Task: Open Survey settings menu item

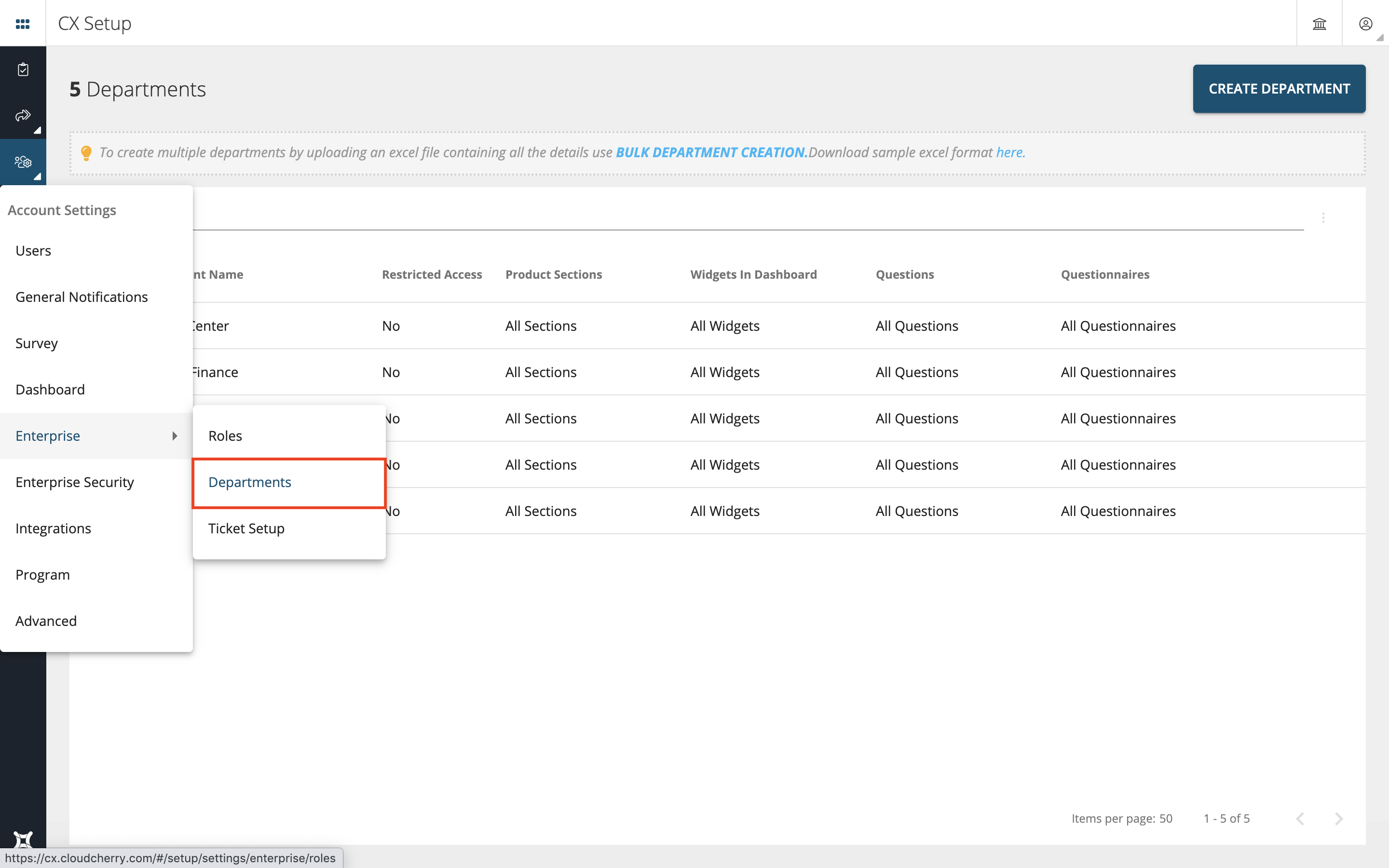Action: pyautogui.click(x=96, y=343)
